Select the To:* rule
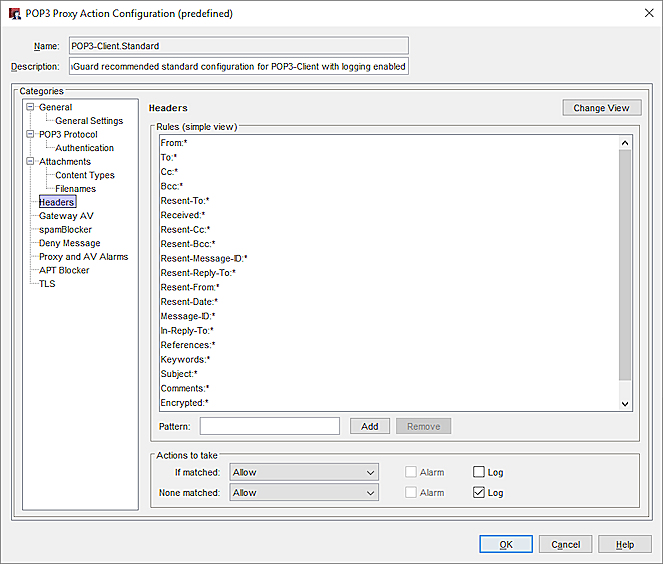This screenshot has width=663, height=564. pyautogui.click(x=389, y=157)
